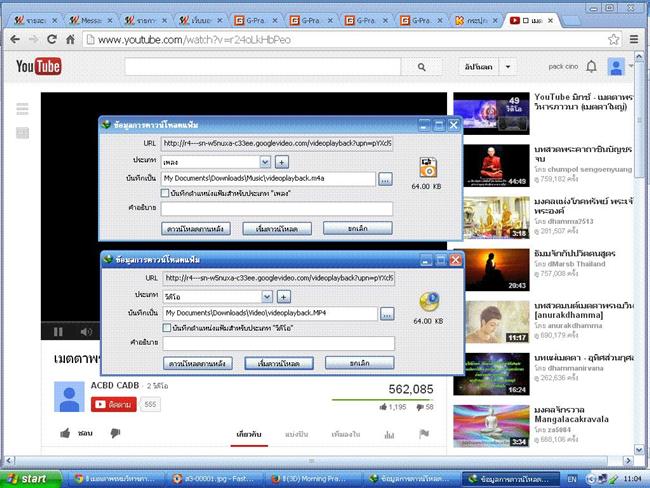Open the YouTube guide sidebar icon

tap(22, 109)
